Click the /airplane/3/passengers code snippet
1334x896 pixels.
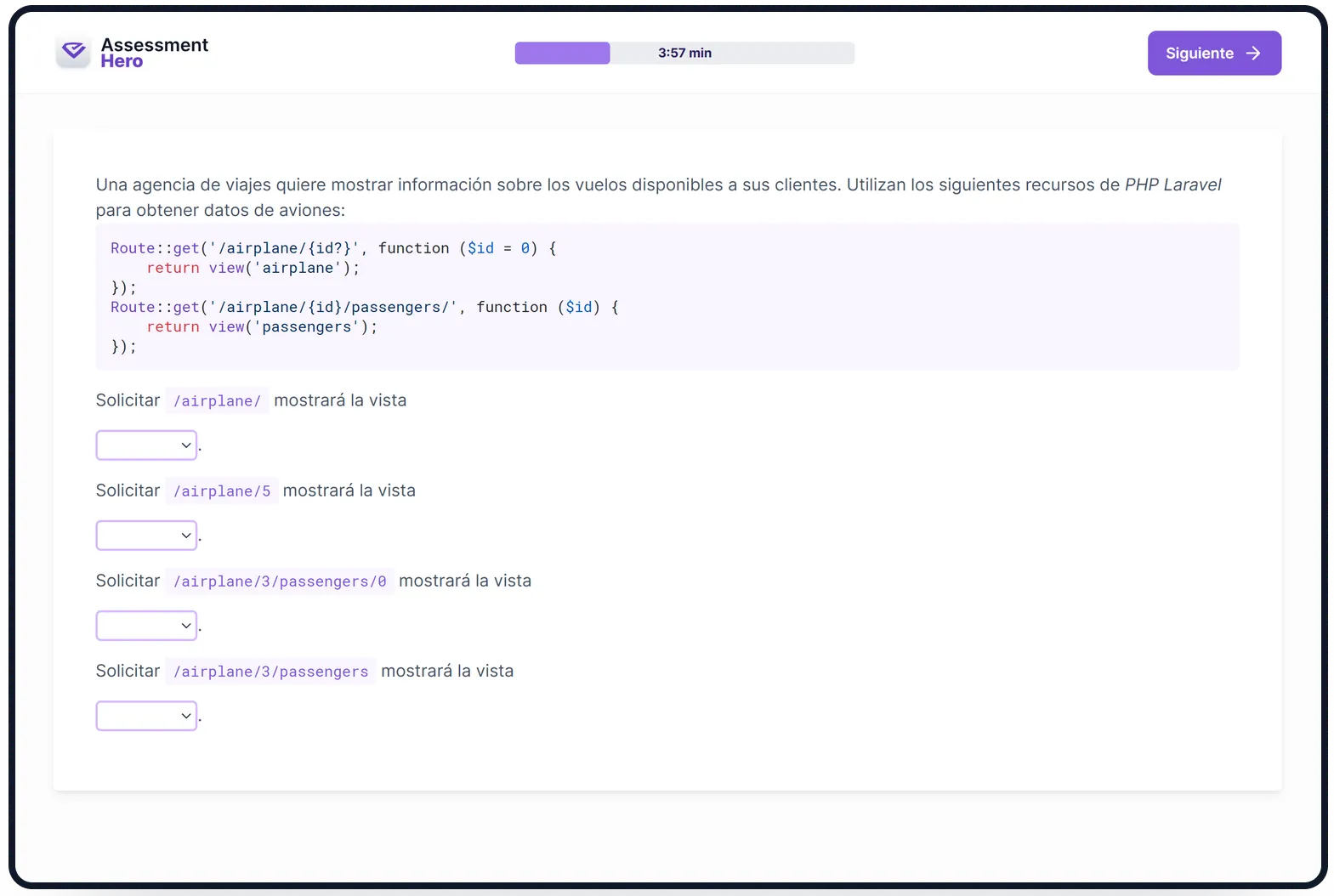tap(270, 671)
